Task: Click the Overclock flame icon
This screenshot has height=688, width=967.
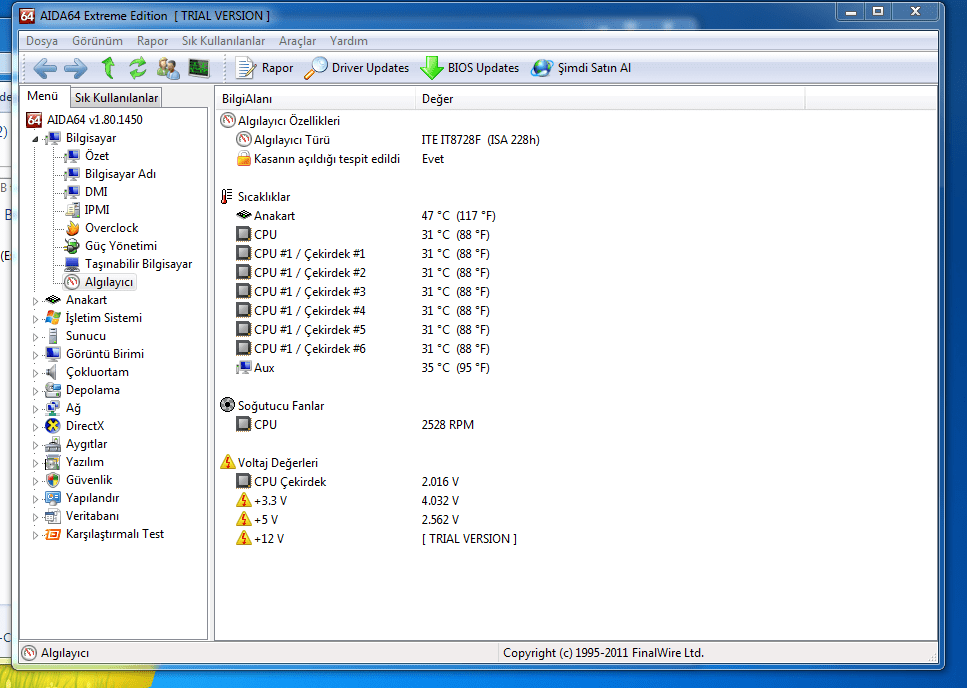Action: pyautogui.click(x=72, y=227)
